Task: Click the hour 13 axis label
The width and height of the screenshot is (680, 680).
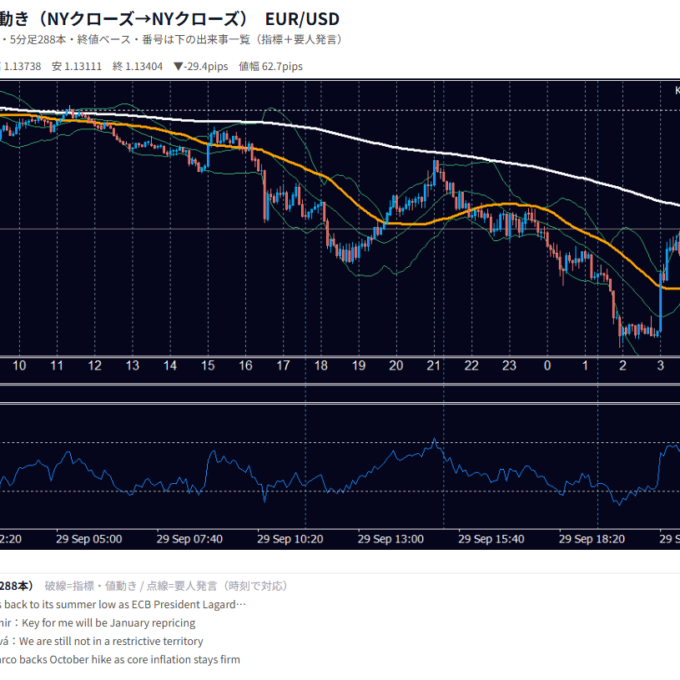Action: coord(132,366)
